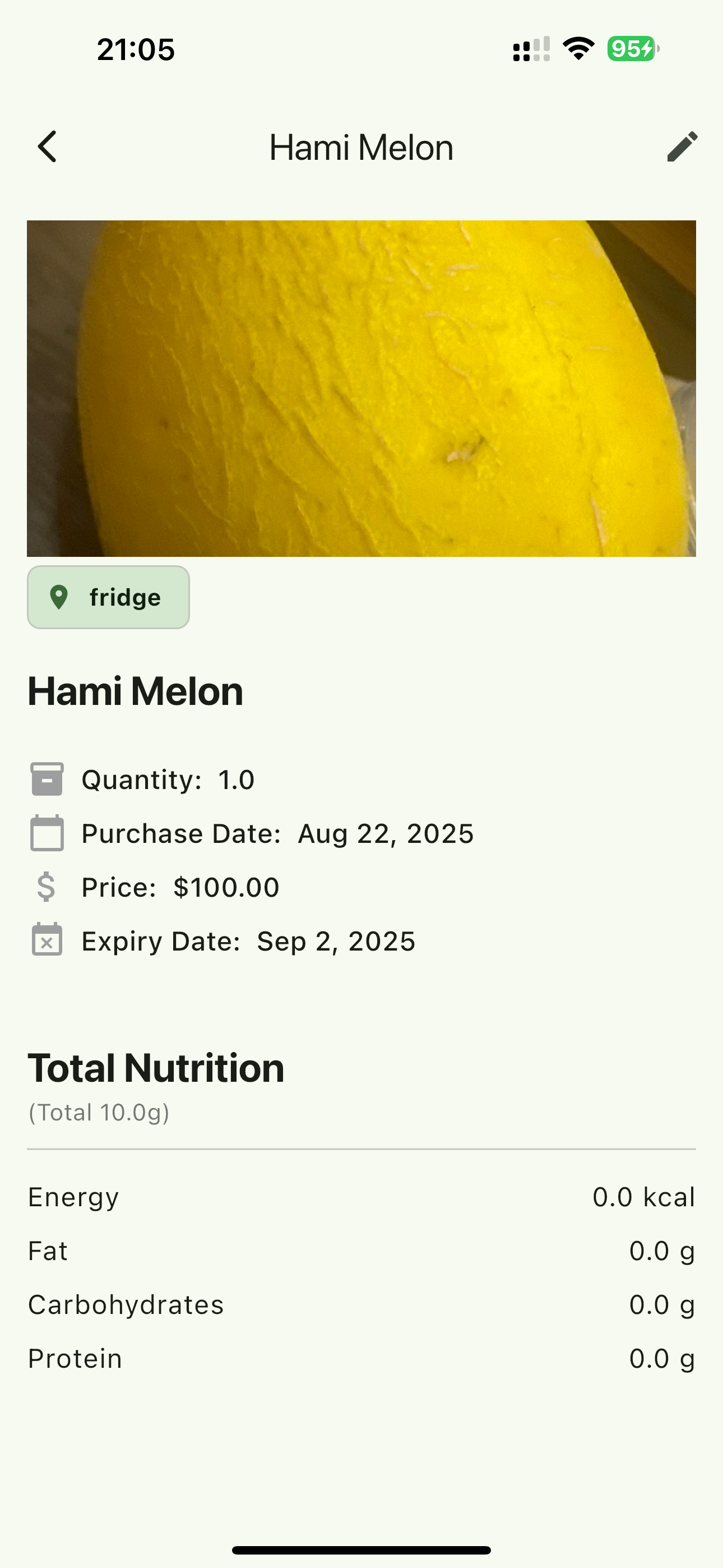Image resolution: width=723 pixels, height=1568 pixels.
Task: Tap the Hami Melon page title
Action: click(361, 147)
